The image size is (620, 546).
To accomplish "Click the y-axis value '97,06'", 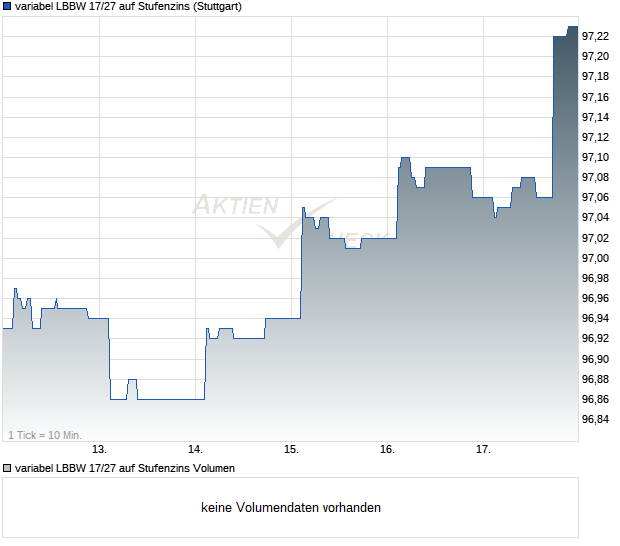I will [595, 198].
